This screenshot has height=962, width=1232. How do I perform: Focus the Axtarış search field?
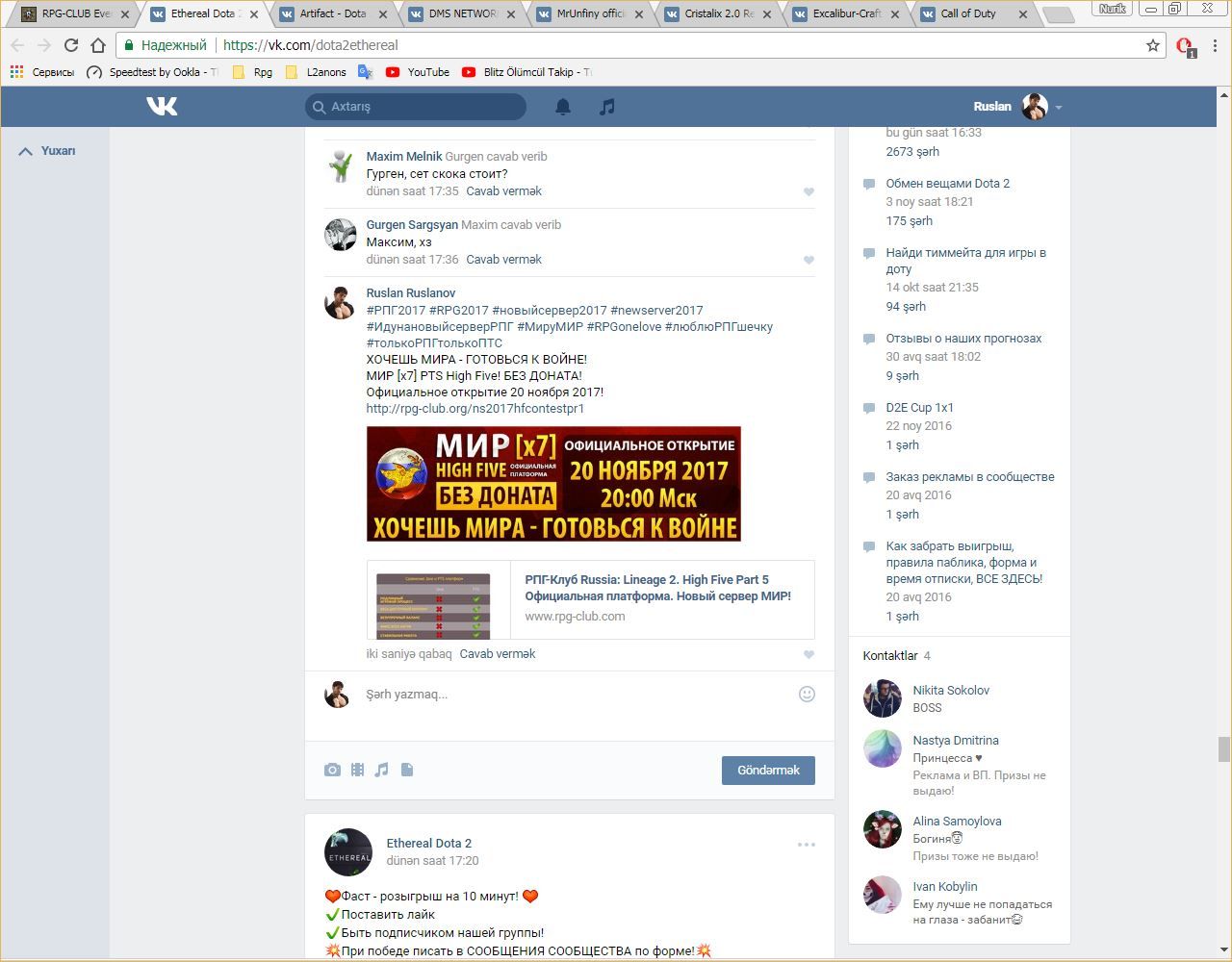tap(416, 107)
